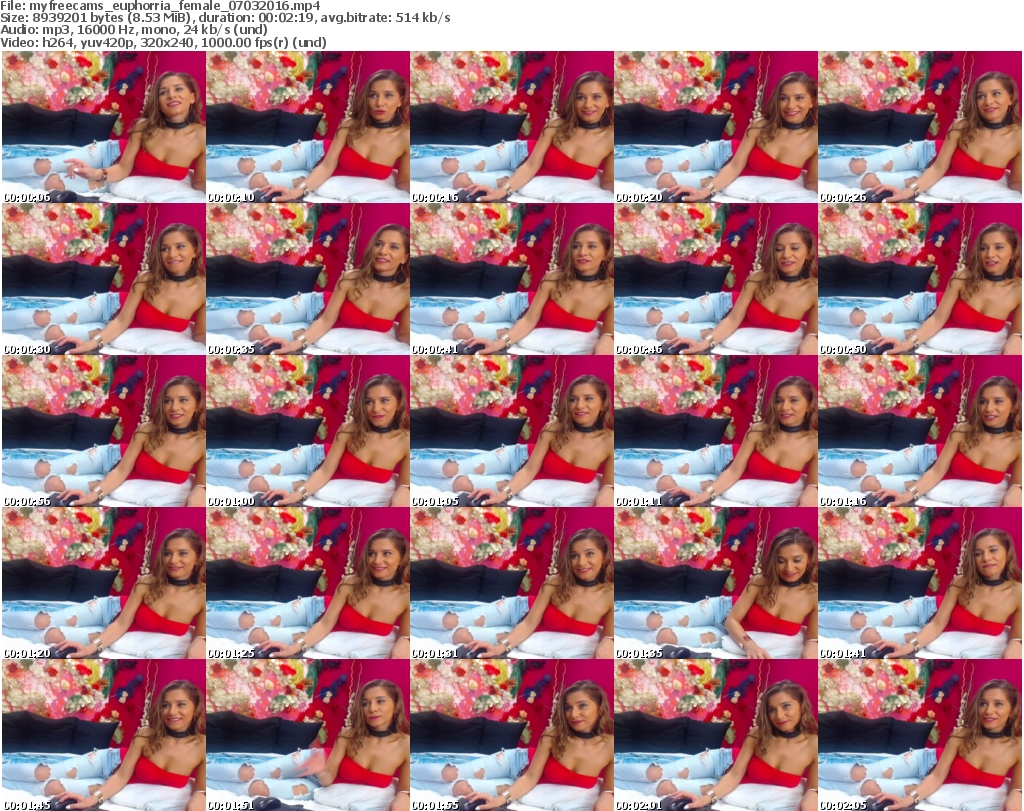Viewport: 1024px width, 811px height.
Task: Select the thumbnail frame stamped 00:01:20
Action: 104,583
